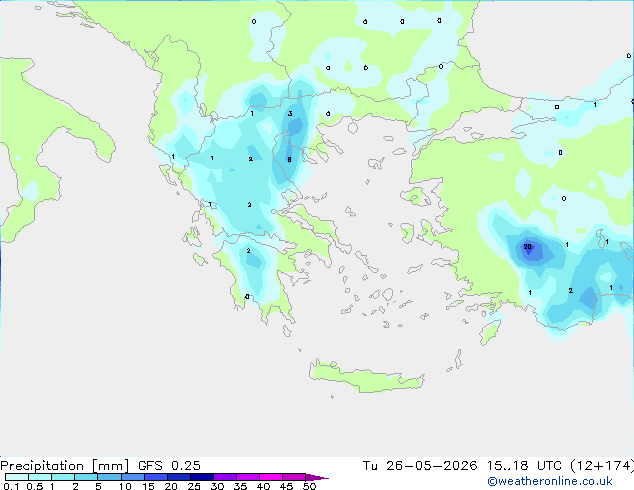
Task: Click the island of Crete on map
Action: tap(366, 377)
